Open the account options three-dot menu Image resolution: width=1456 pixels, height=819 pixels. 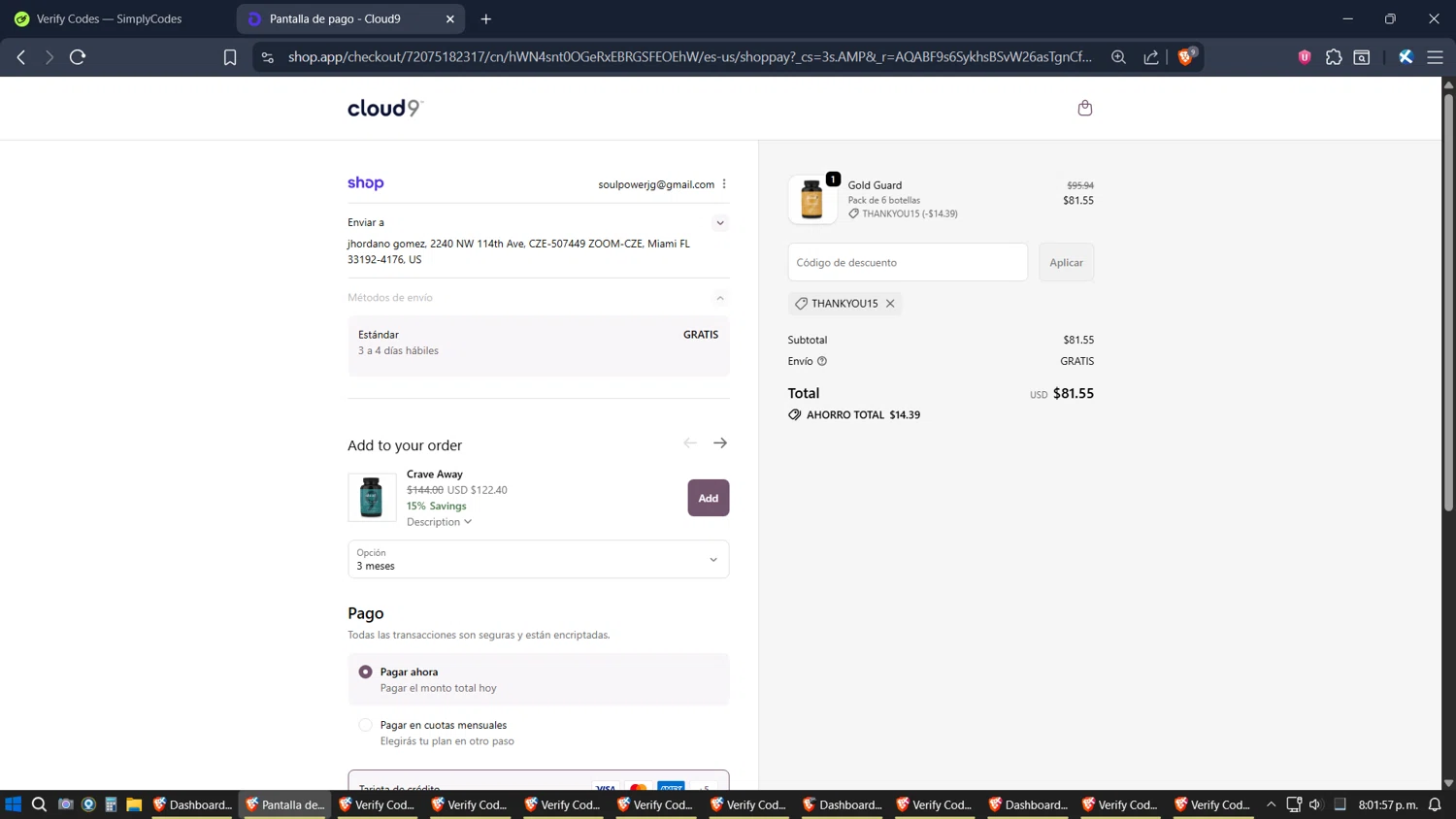point(724,184)
